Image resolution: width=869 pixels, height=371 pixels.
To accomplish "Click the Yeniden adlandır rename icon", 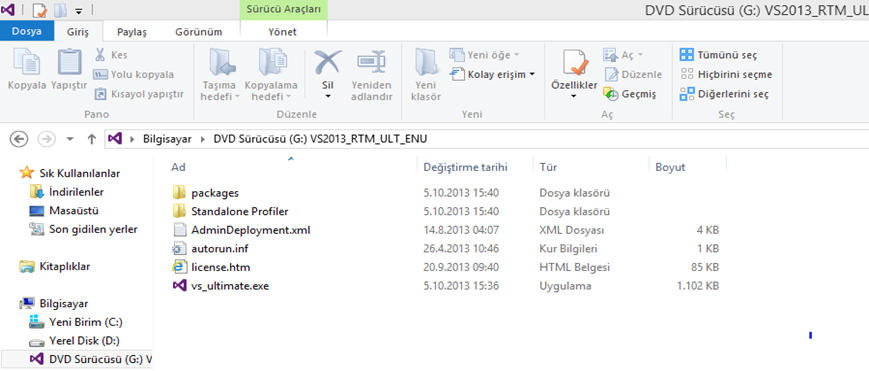I will click(x=371, y=62).
